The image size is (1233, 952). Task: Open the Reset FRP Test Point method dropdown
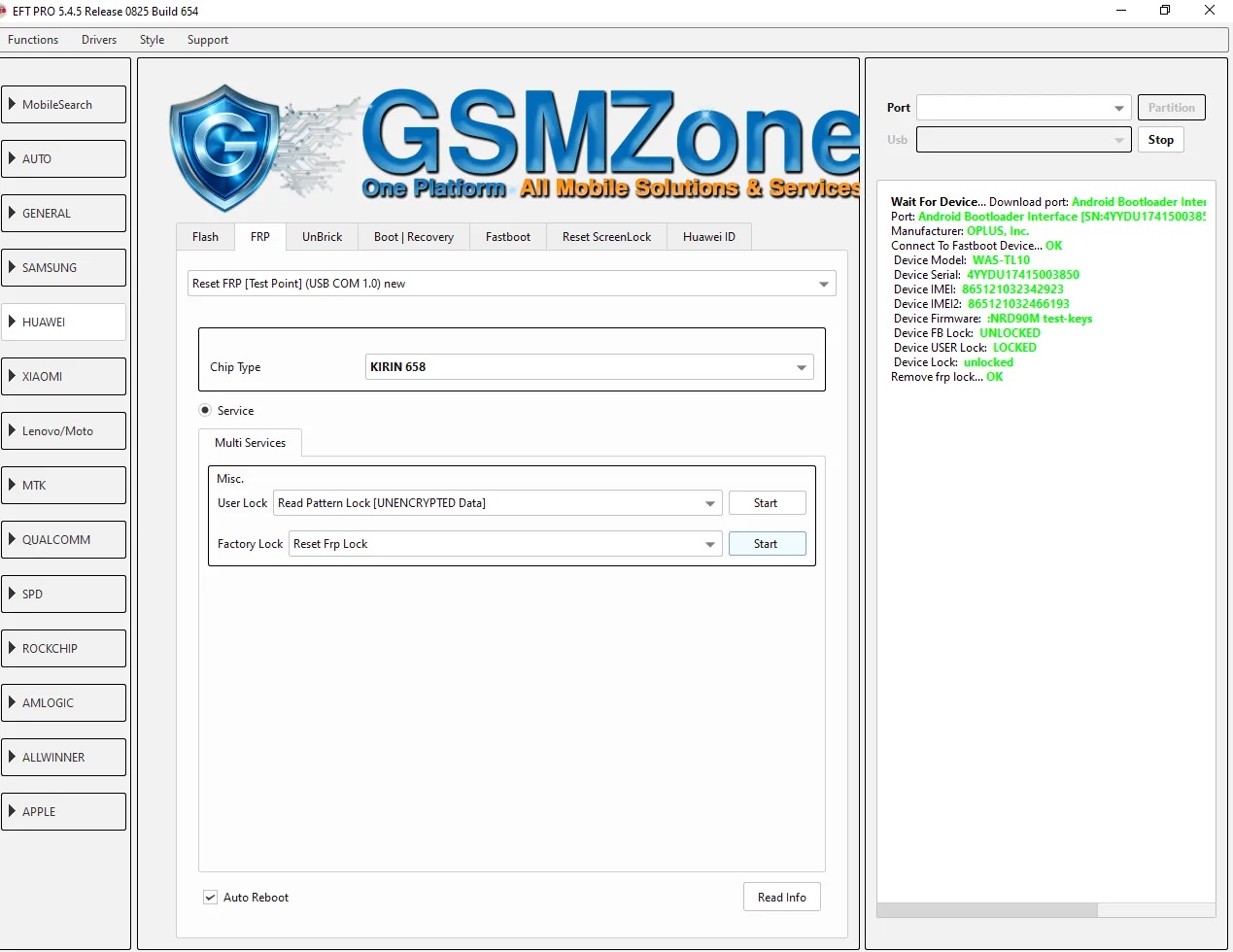[x=512, y=284]
